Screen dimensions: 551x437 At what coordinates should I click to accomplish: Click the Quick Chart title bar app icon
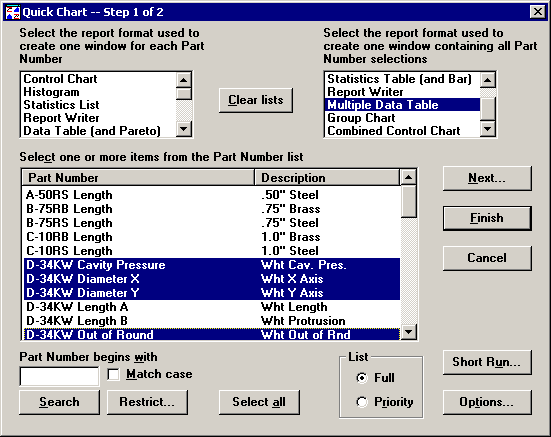(13, 12)
